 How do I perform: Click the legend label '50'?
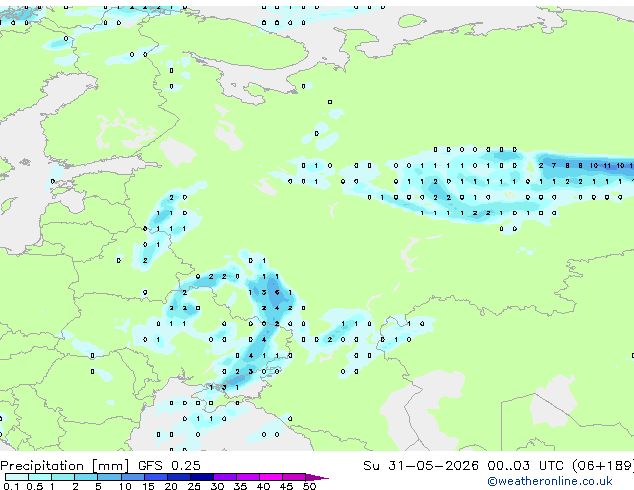[x=309, y=486]
